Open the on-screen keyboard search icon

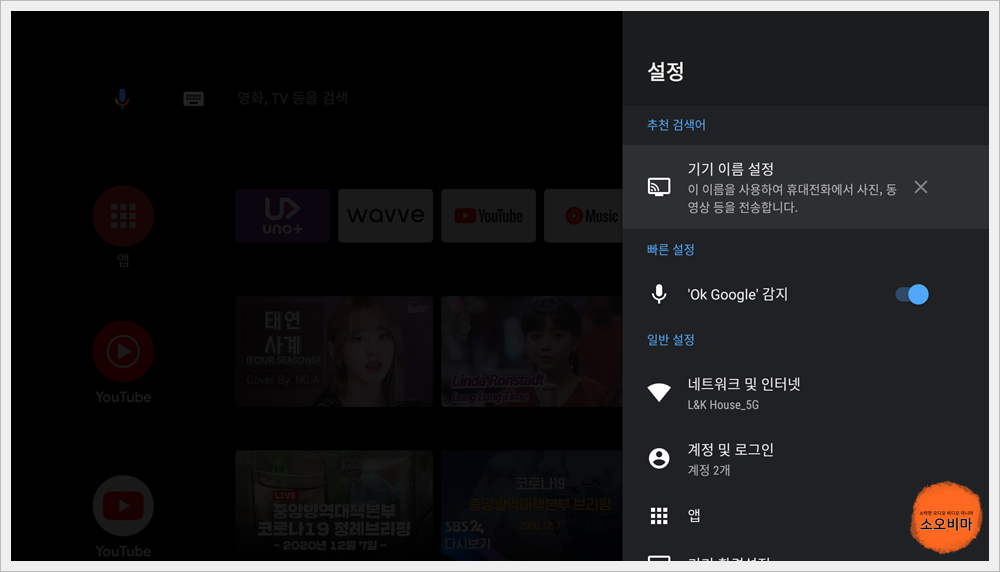pyautogui.click(x=193, y=99)
